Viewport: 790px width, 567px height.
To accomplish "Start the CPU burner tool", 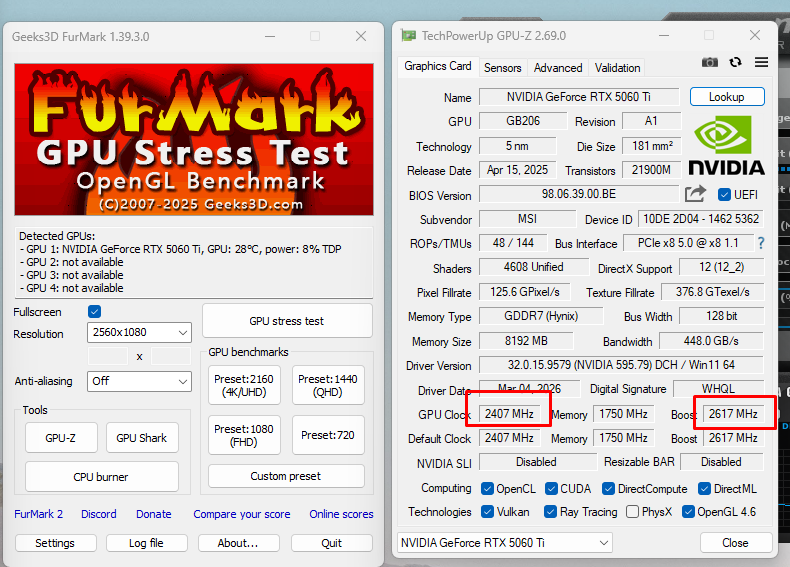I will 101,477.
